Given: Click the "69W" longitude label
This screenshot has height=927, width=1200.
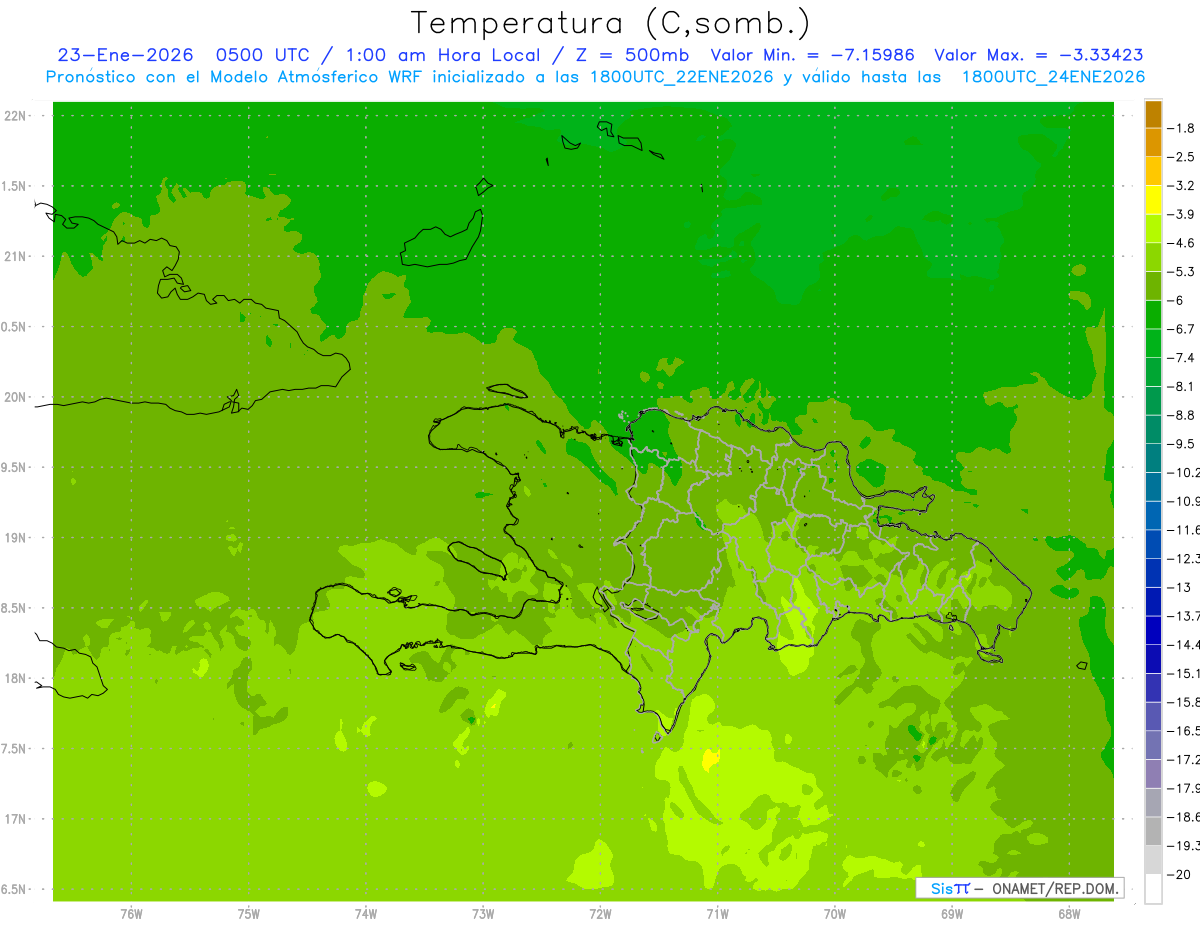Looking at the screenshot, I should click(x=951, y=913).
